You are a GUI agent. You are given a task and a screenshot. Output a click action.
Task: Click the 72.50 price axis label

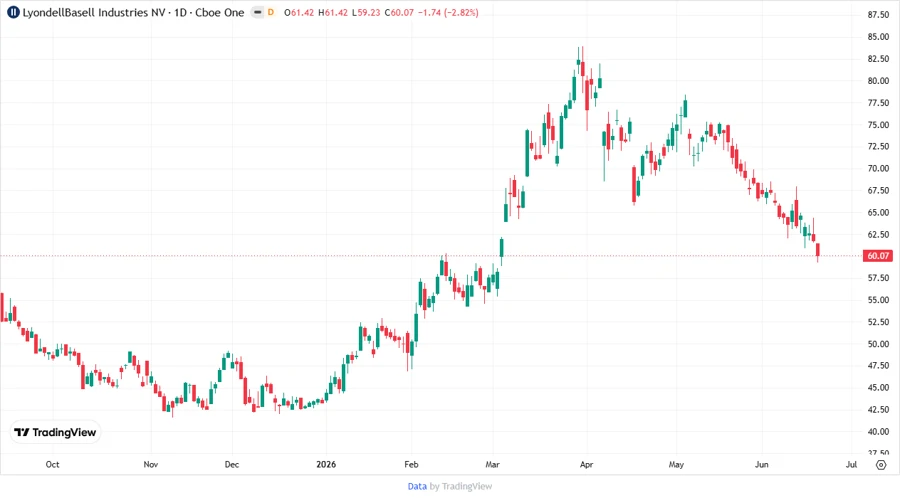coord(878,147)
